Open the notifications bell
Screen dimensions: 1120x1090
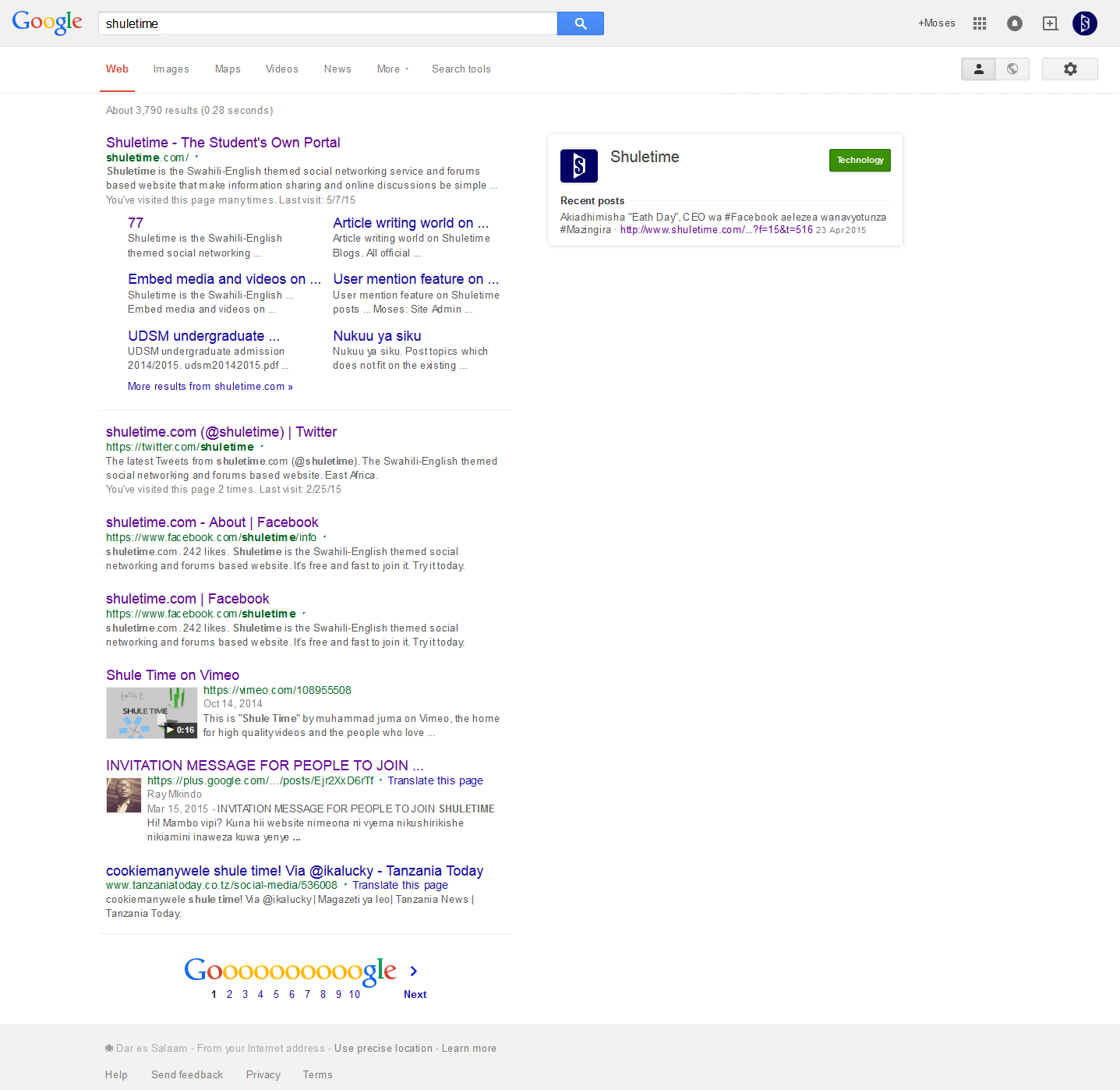[1015, 23]
